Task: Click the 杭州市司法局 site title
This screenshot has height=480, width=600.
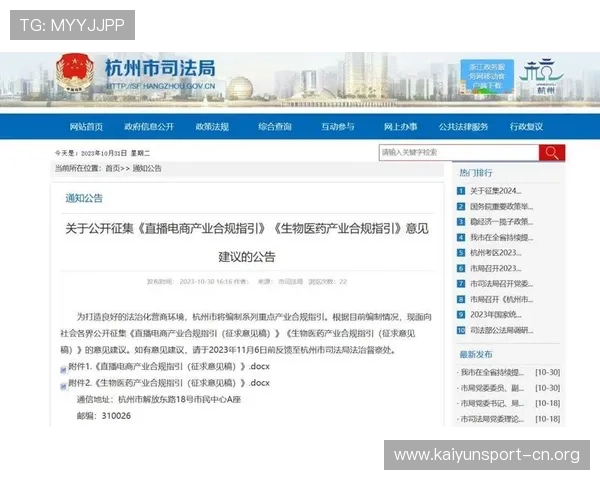Action: [x=160, y=69]
